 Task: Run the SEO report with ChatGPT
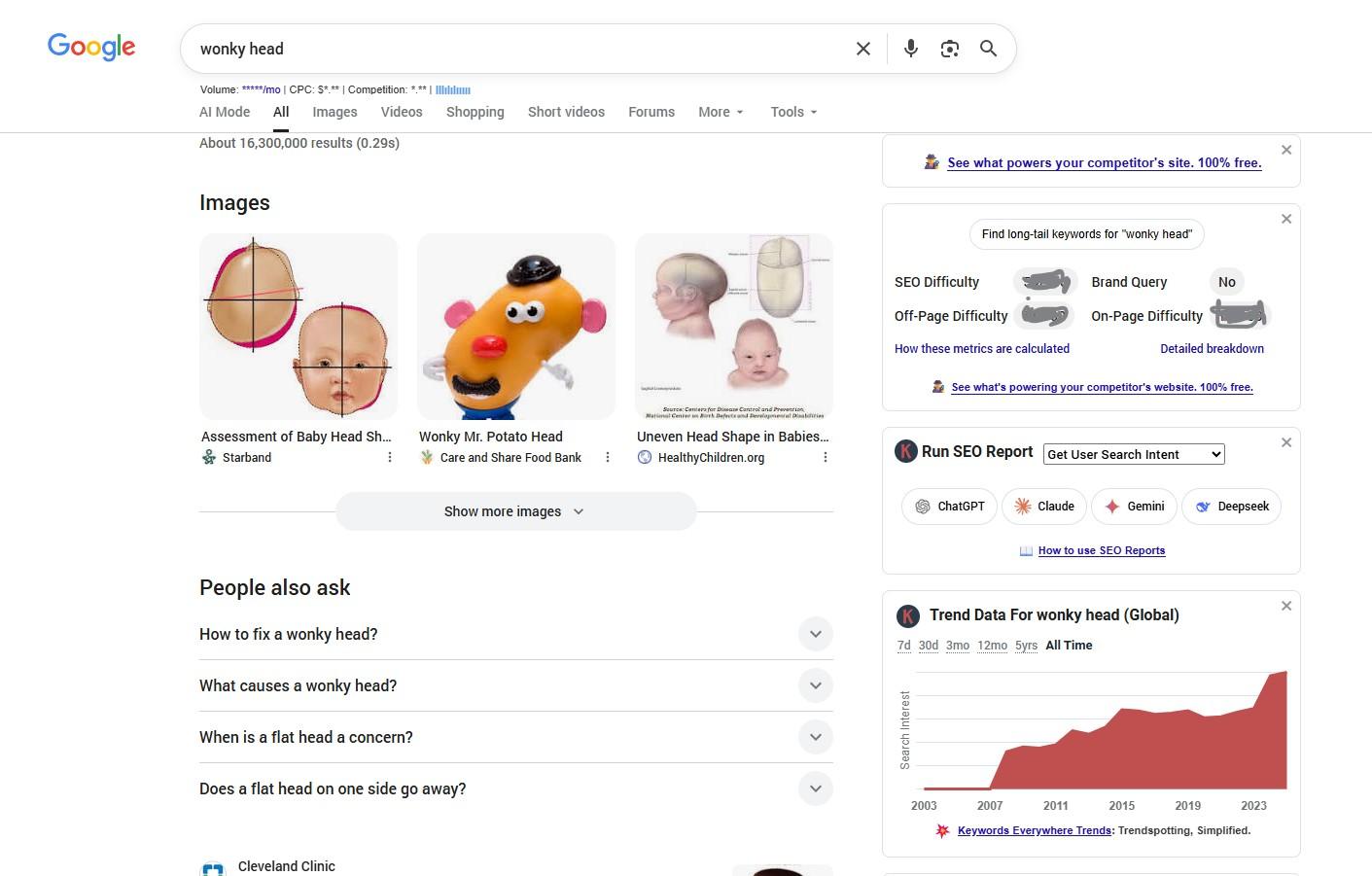coord(949,507)
